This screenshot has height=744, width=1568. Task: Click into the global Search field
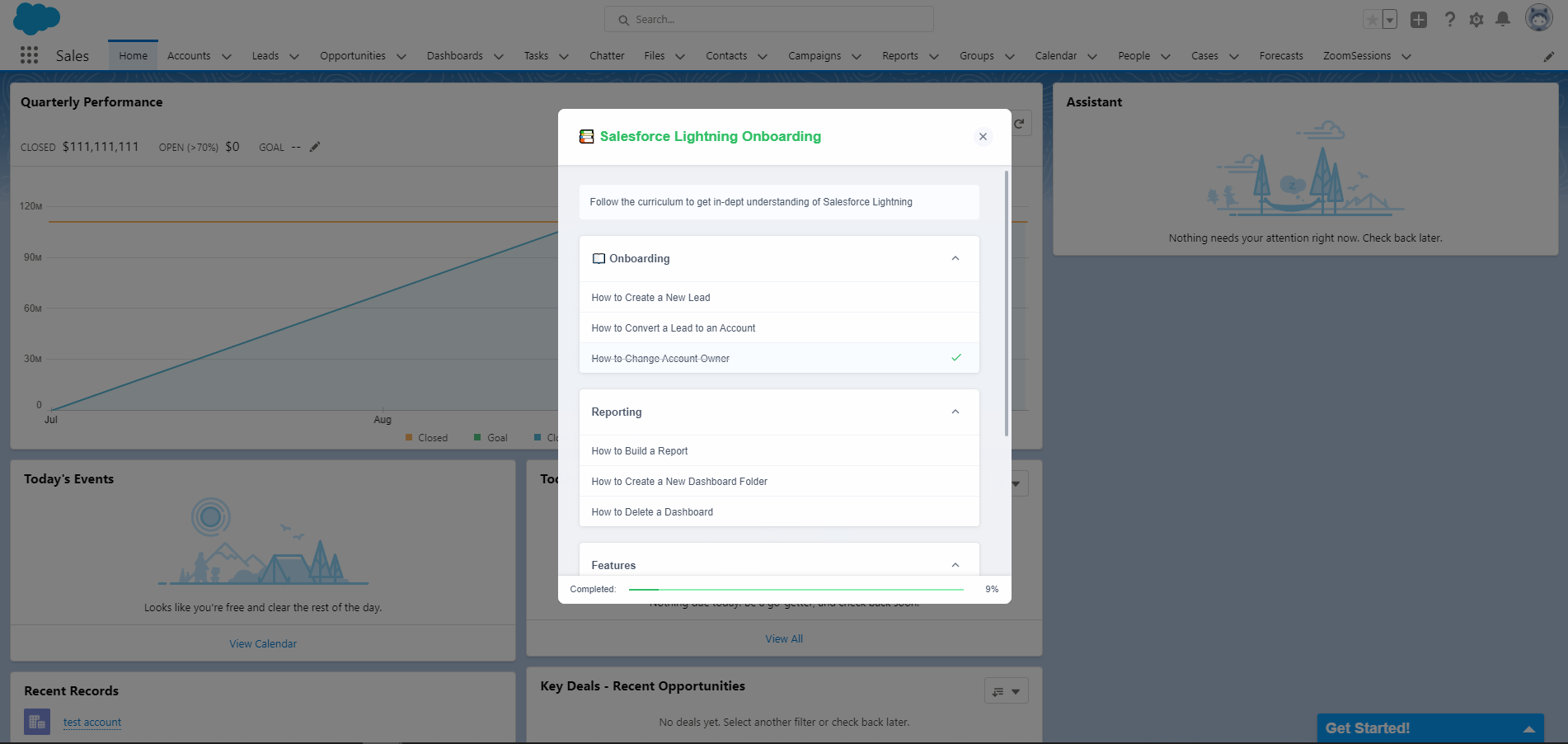[x=769, y=20]
